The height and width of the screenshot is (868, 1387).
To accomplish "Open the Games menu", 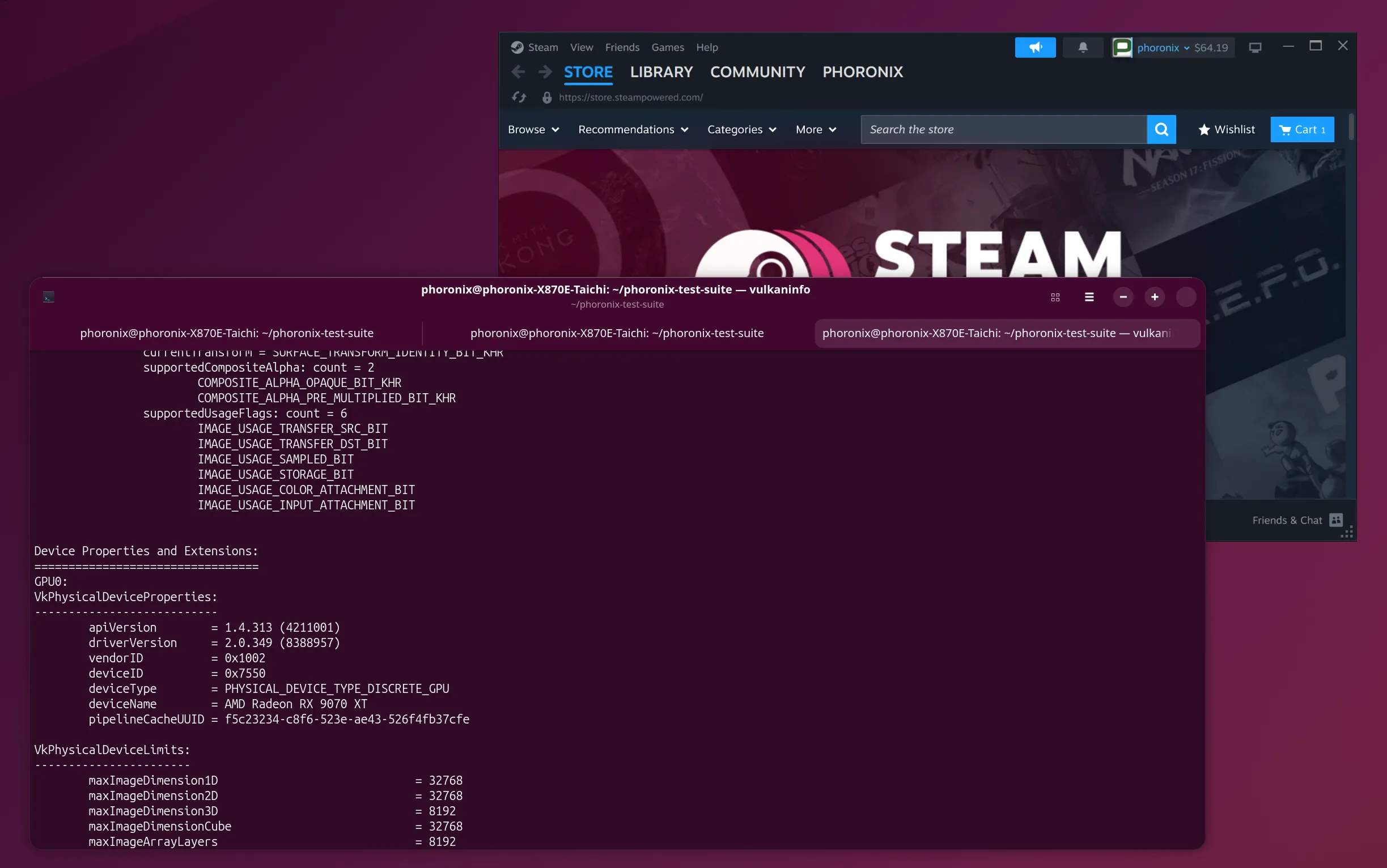I will [667, 48].
